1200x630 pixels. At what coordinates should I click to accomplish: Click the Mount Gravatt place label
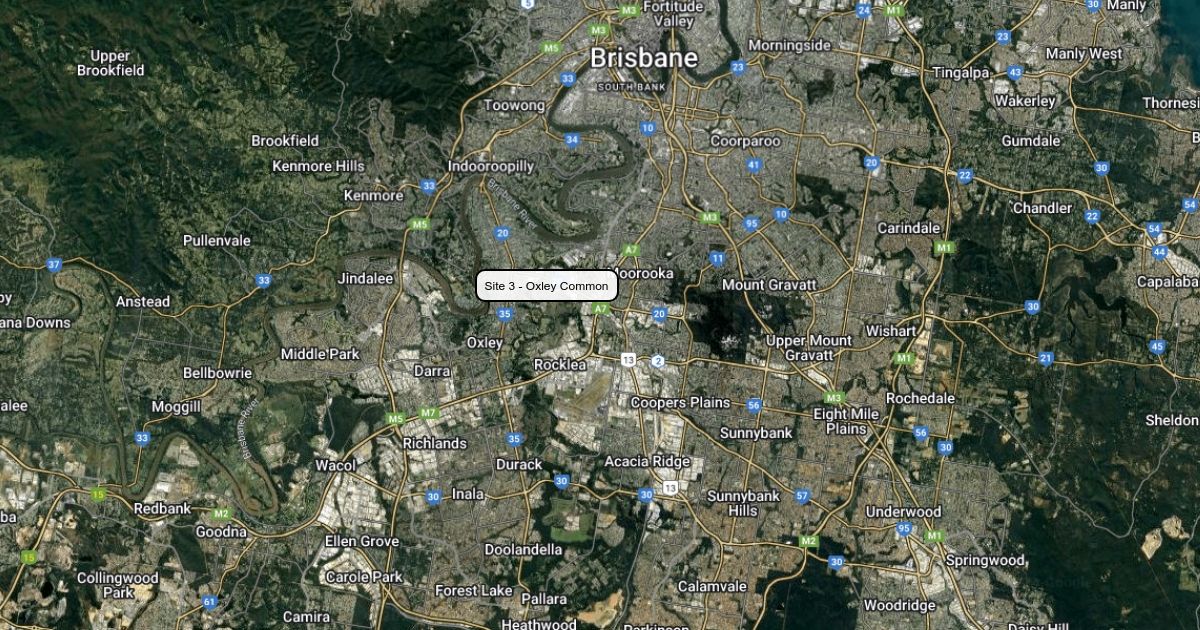click(769, 285)
